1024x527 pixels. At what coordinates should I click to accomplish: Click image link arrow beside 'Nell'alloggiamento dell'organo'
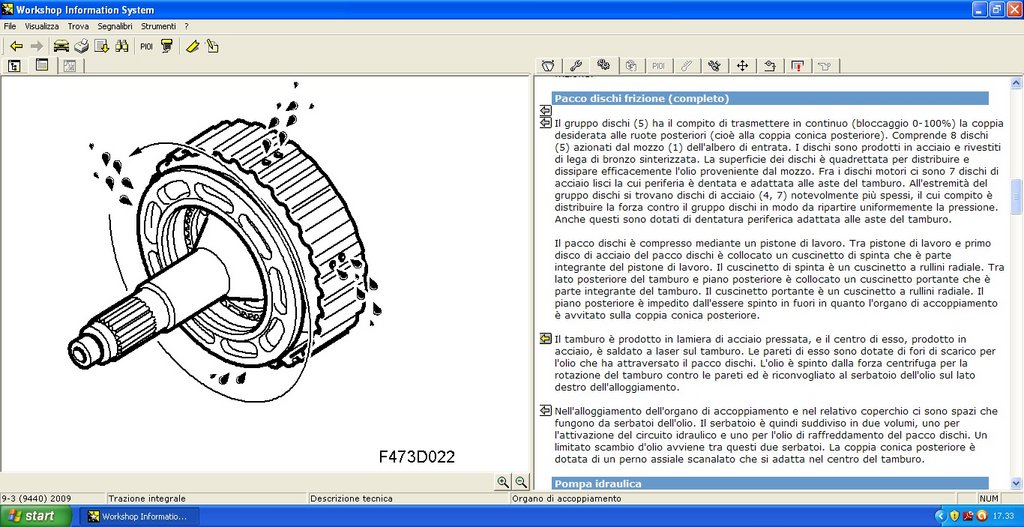(545, 410)
